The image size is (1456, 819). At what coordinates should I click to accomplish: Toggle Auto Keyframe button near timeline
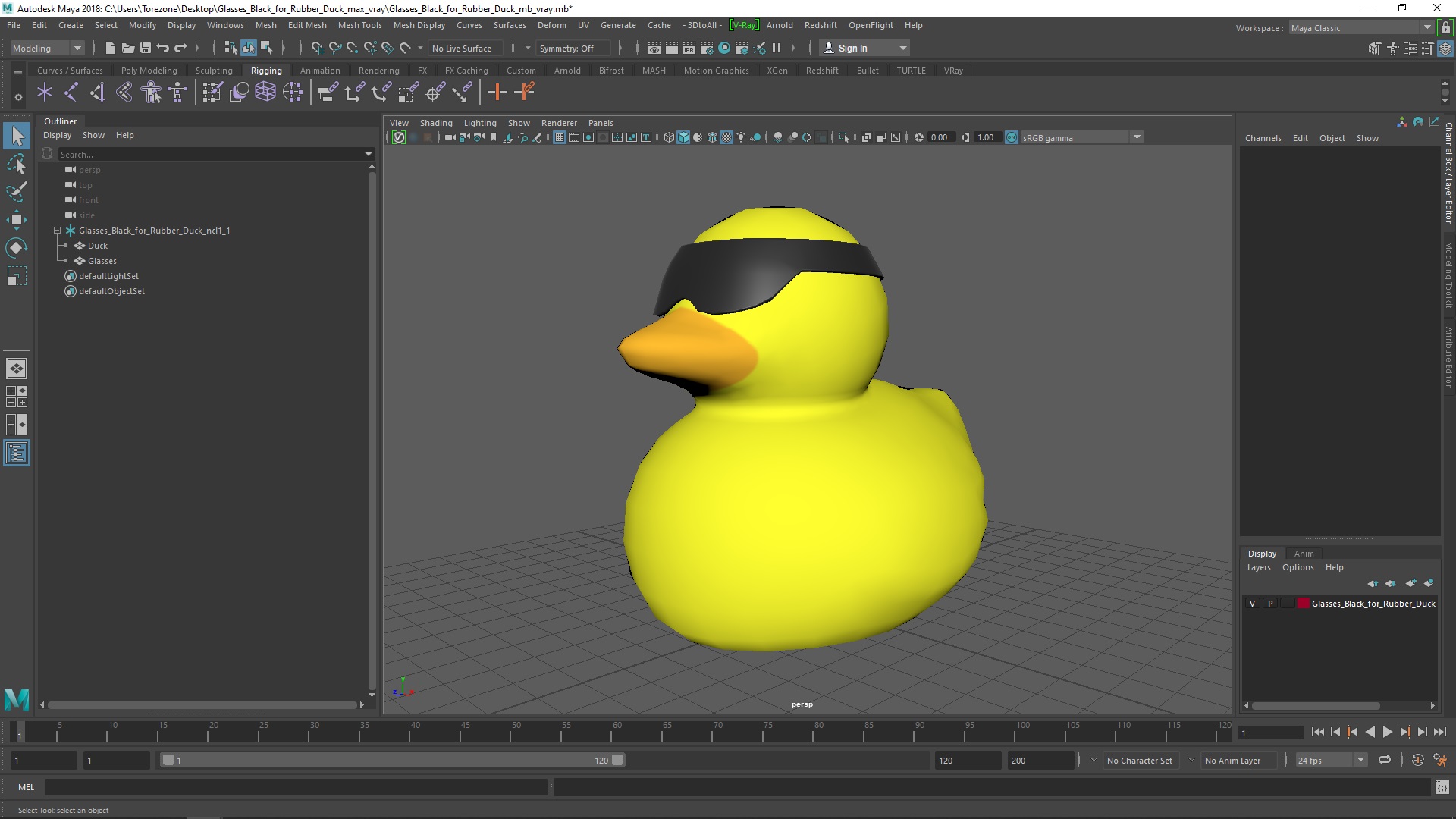point(1417,760)
